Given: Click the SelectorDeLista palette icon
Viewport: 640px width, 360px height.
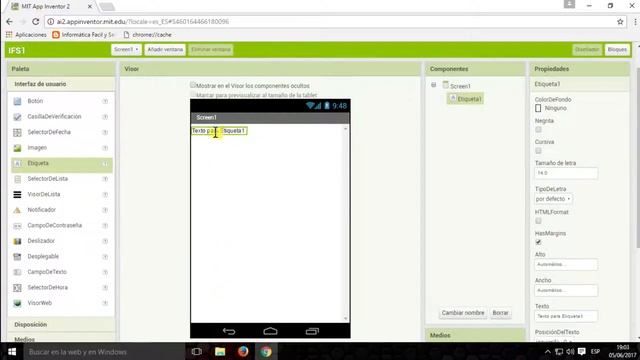Looking at the screenshot, I should (17, 179).
